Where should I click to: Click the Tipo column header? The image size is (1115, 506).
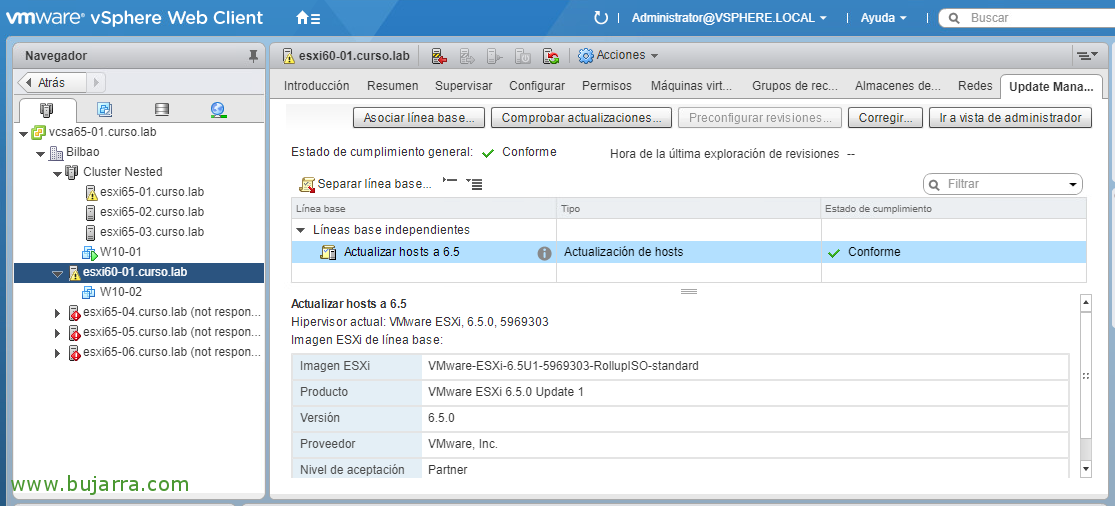pyautogui.click(x=688, y=208)
